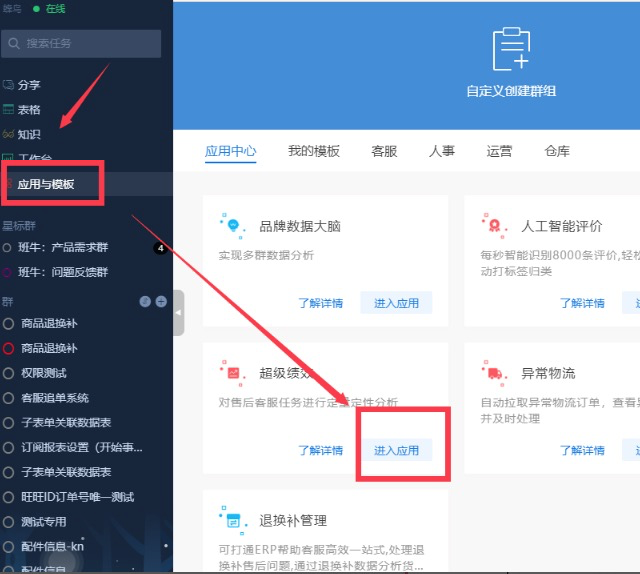640x574 pixels.
Task: Click the 表格 table icon
Action: point(8,109)
